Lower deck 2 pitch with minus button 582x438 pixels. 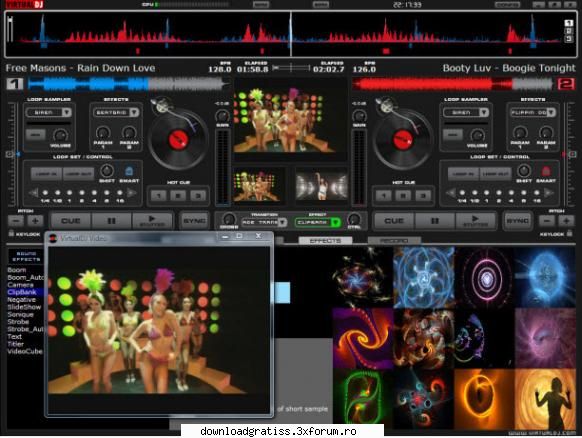tap(547, 221)
